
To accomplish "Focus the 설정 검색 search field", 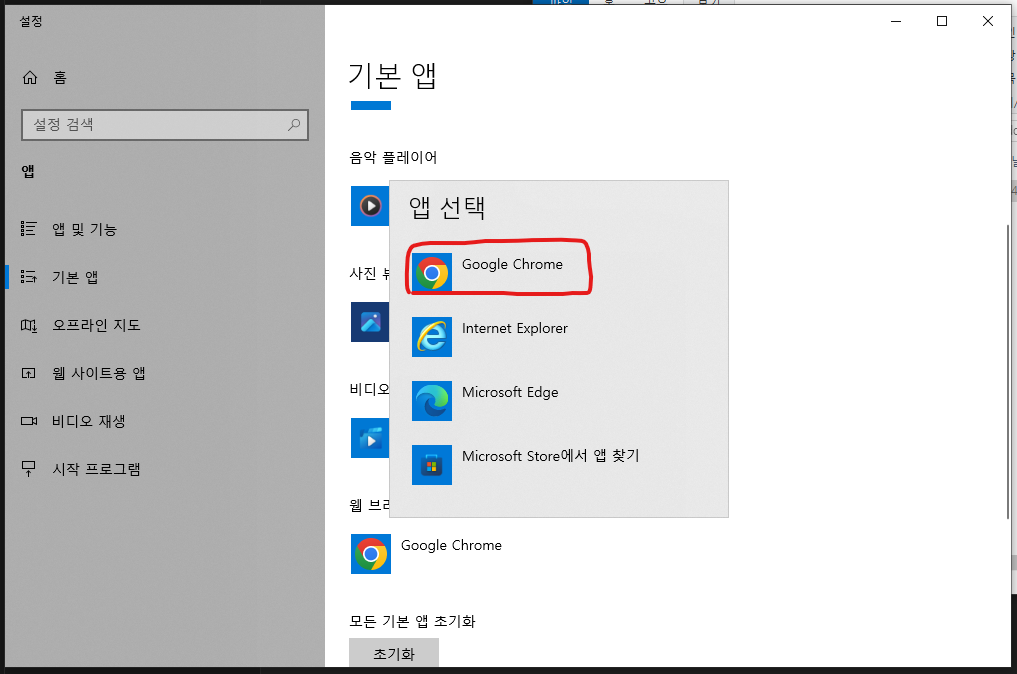I will [x=165, y=125].
